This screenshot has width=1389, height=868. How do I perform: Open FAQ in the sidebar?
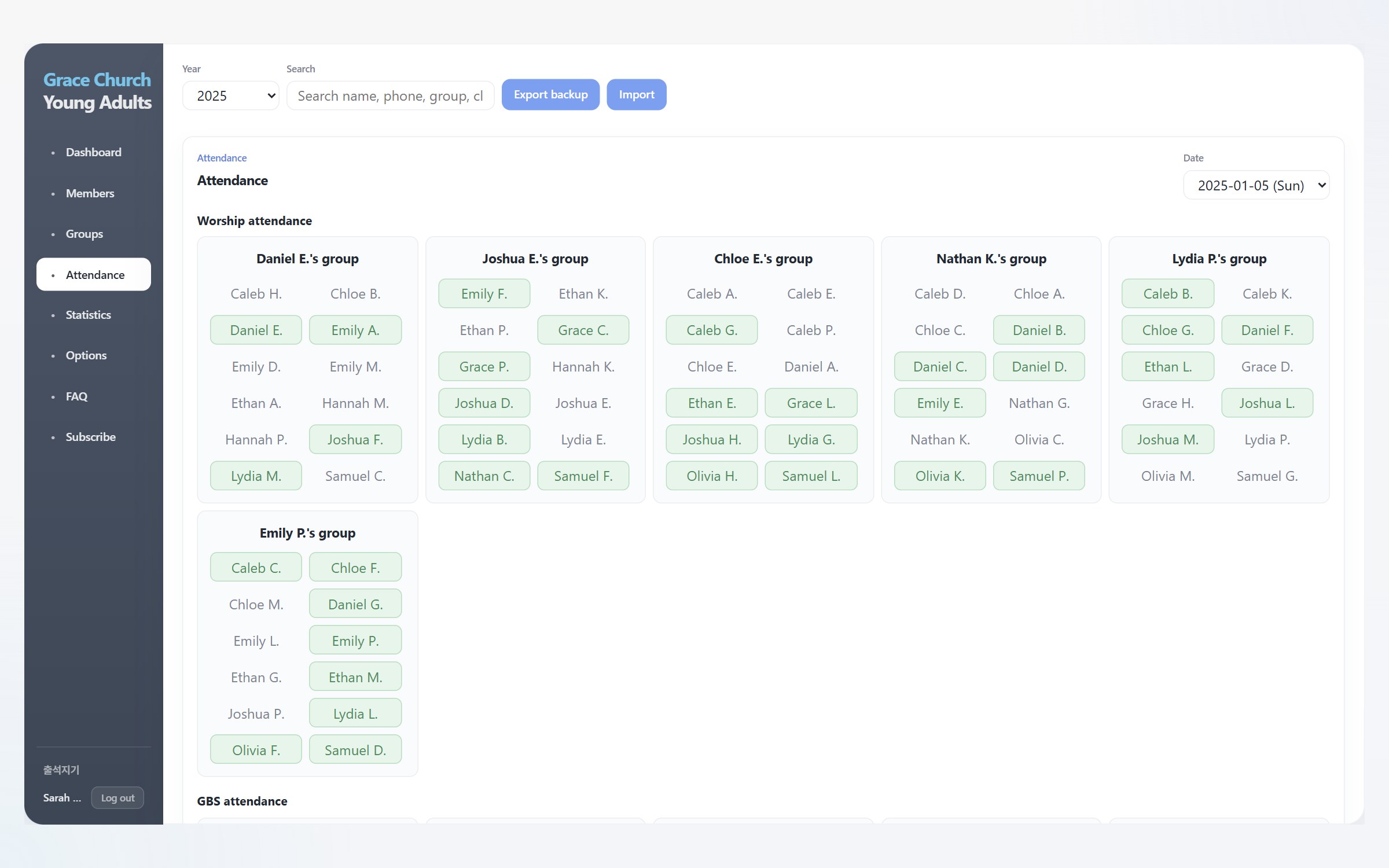pyautogui.click(x=94, y=396)
